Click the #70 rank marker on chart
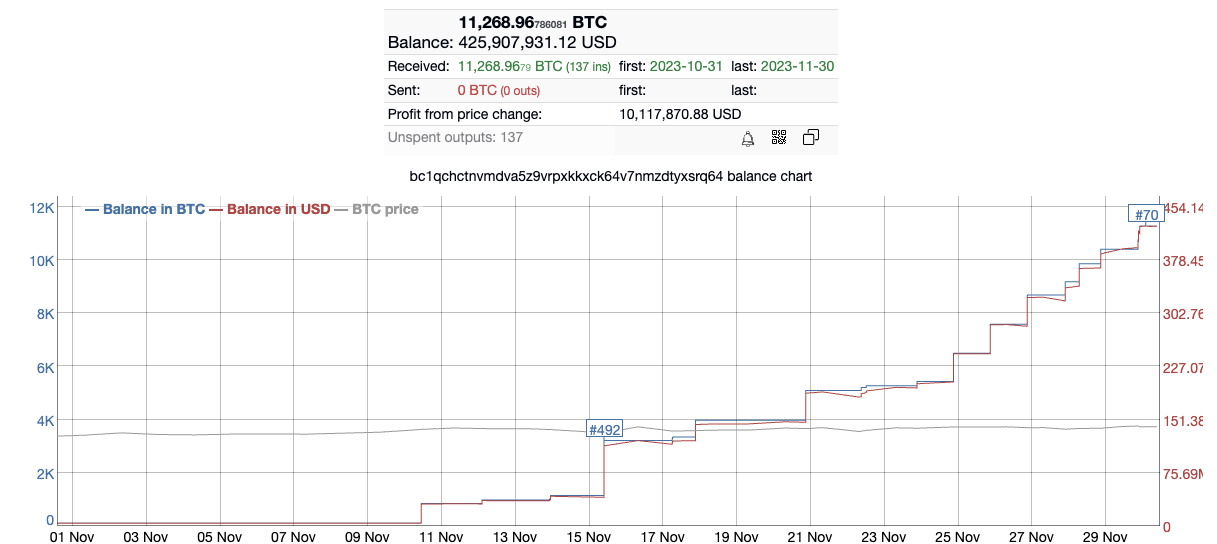1217x544 pixels. [1145, 214]
